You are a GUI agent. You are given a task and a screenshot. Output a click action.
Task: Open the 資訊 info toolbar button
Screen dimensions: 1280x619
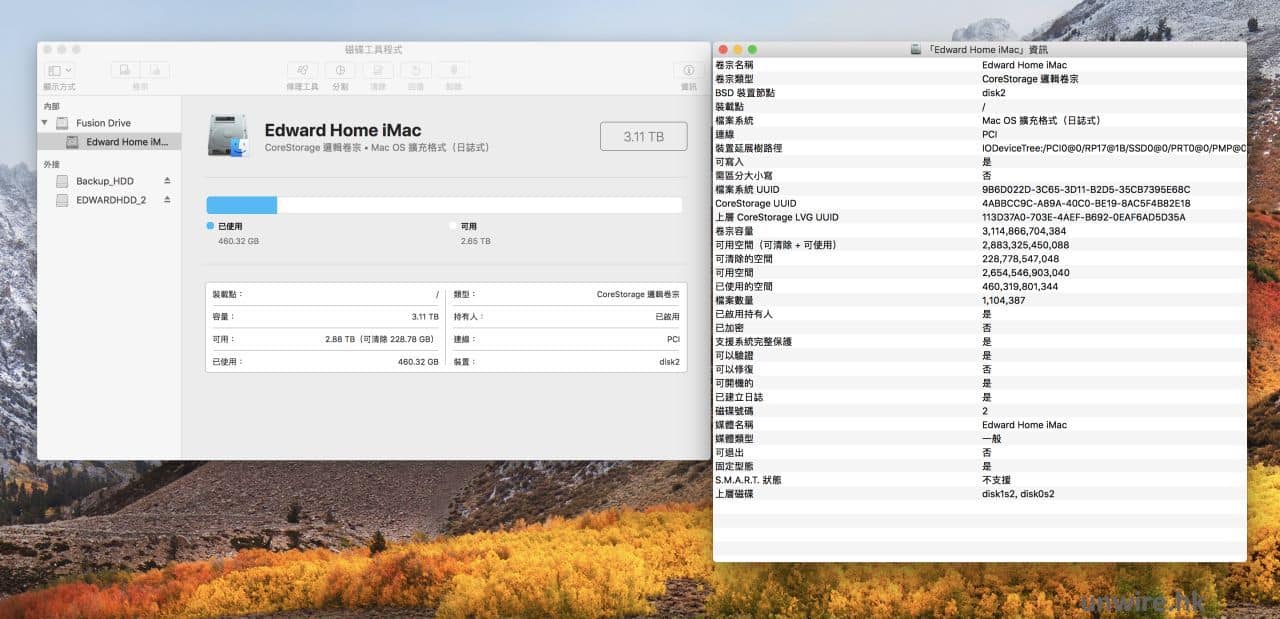pos(688,71)
